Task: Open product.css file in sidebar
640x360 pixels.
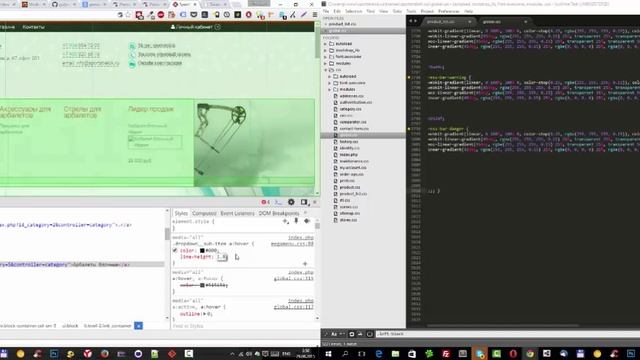Action: 349,187
